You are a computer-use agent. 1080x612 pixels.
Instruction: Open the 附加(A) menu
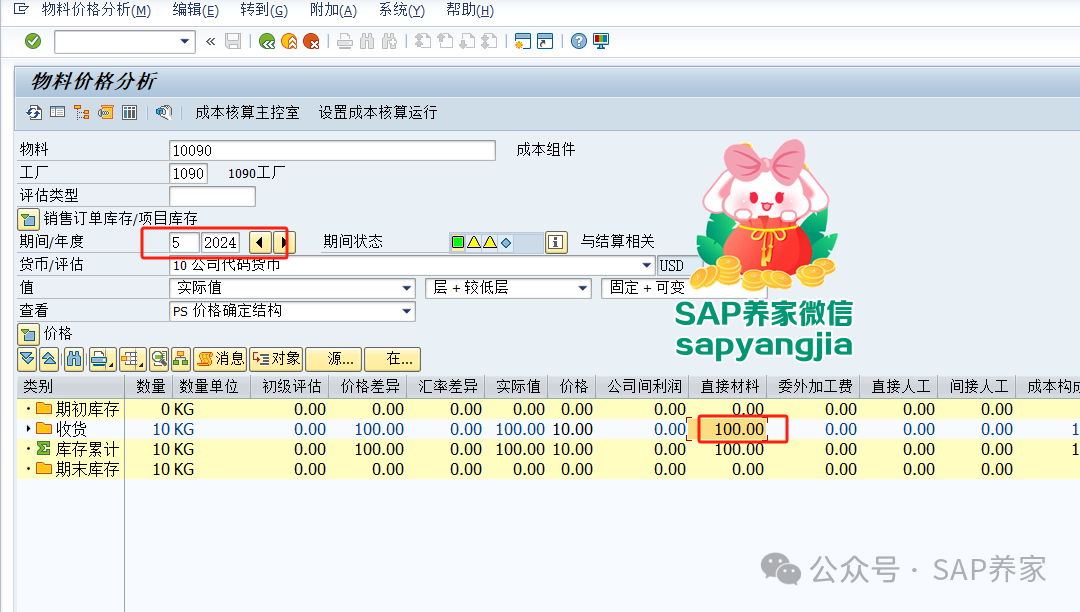333,10
